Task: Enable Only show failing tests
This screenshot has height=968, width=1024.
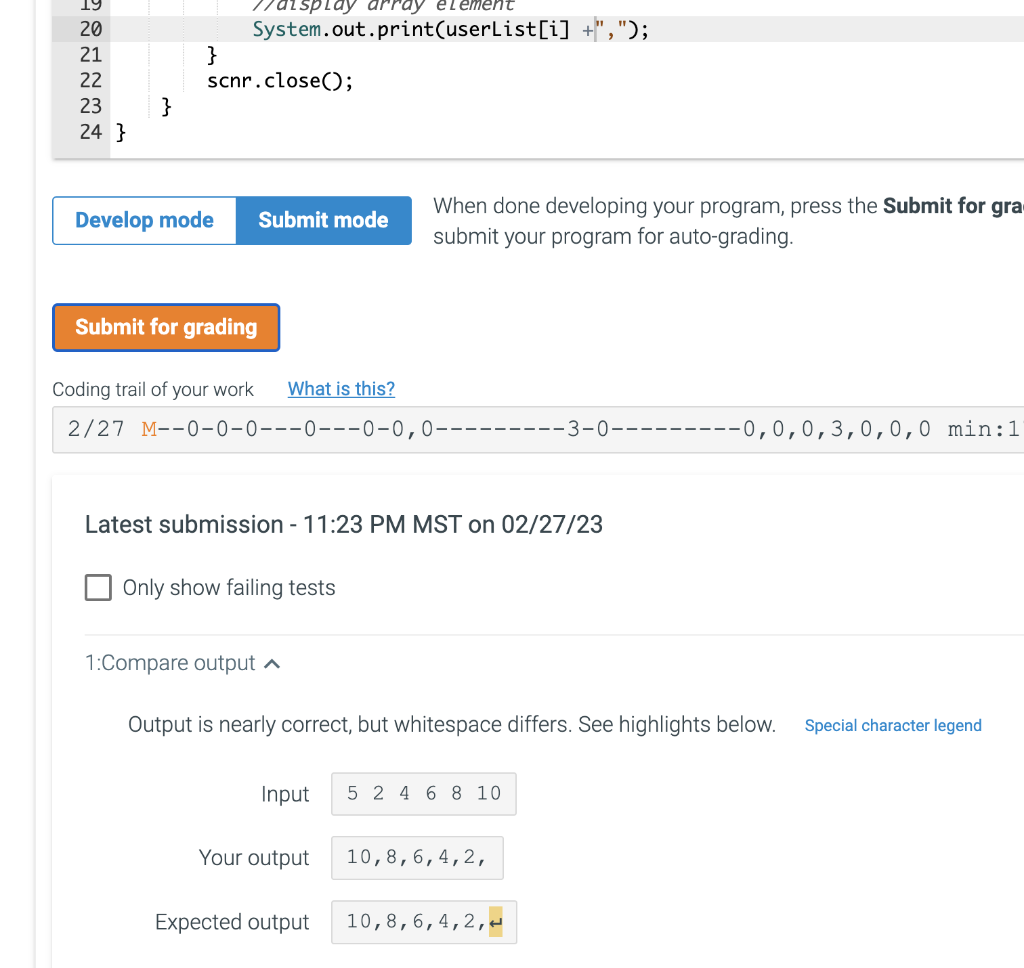Action: tap(98, 587)
